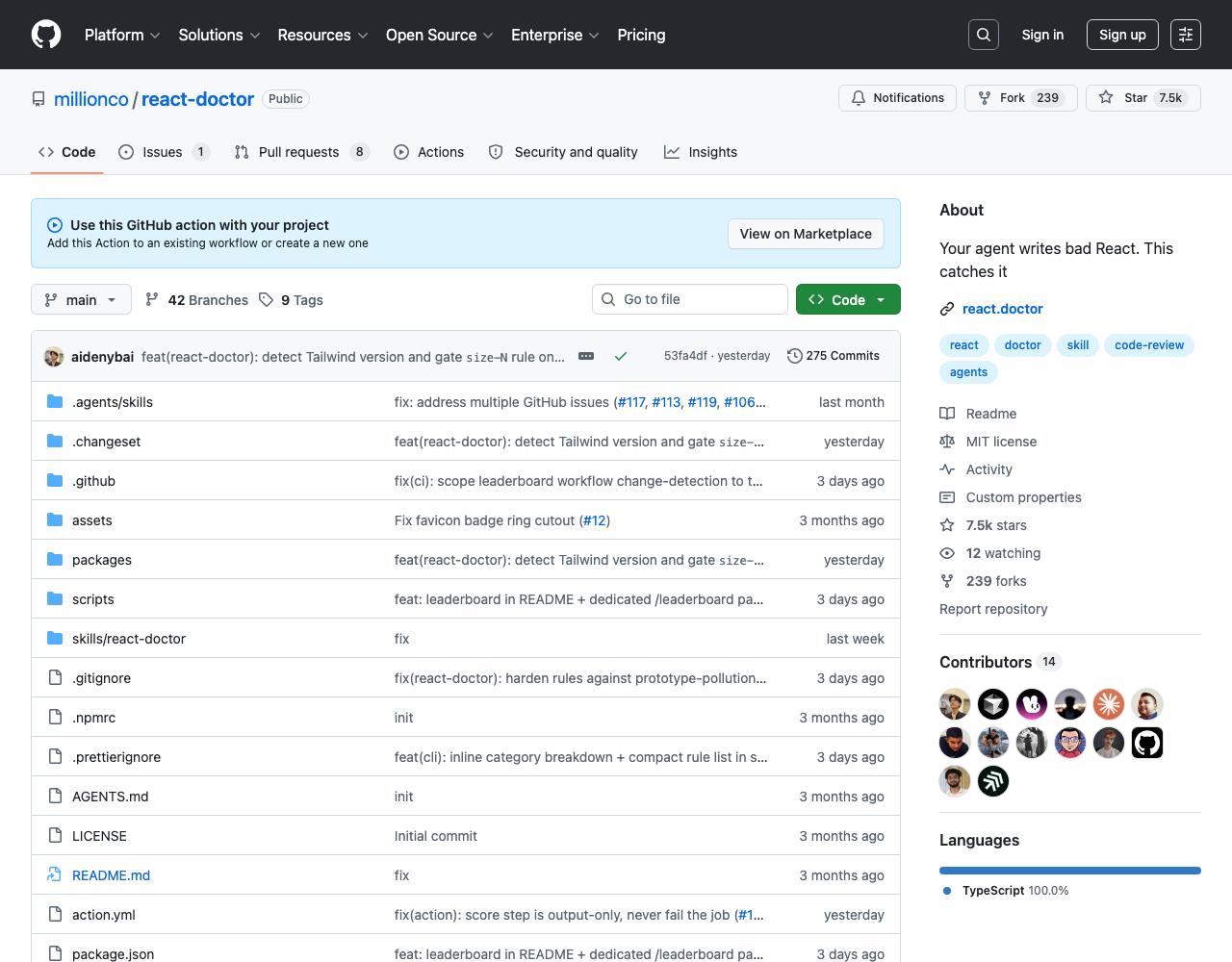Open issue link #117 in commit message
Image resolution: width=1232 pixels, height=962 pixels.
coord(631,402)
